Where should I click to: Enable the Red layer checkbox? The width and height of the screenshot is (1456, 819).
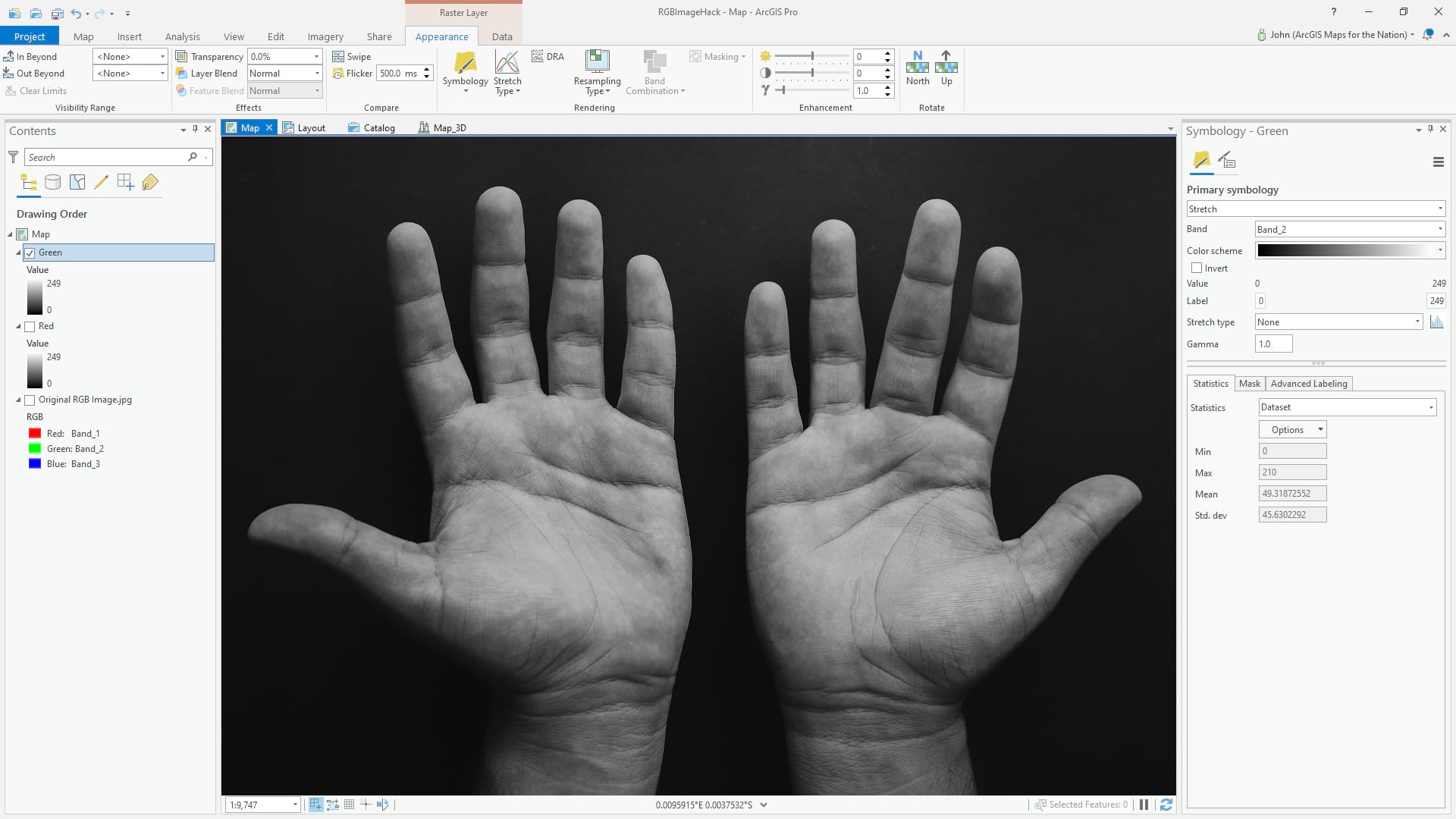point(30,326)
